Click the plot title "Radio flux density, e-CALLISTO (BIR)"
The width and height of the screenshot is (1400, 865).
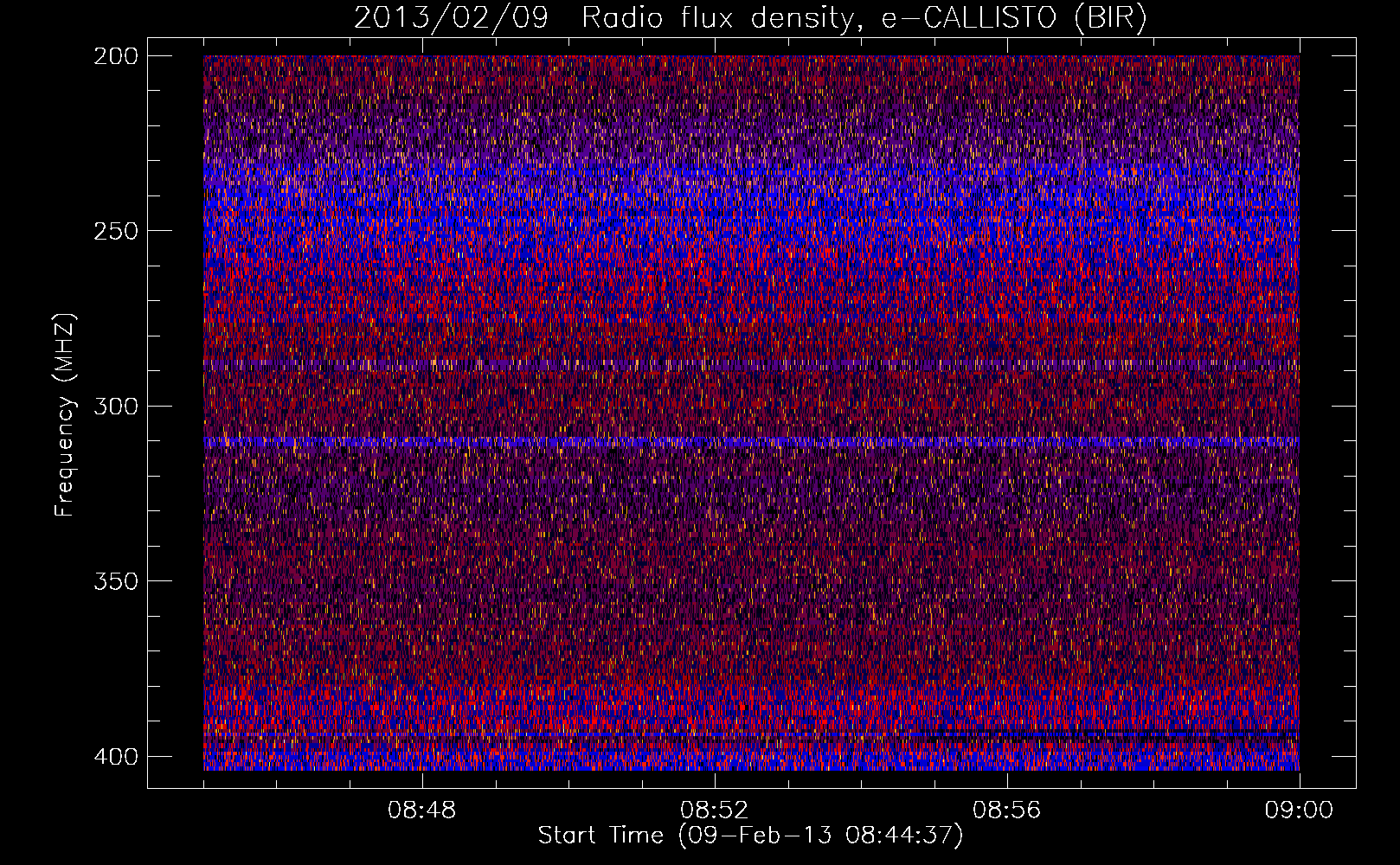(864, 18)
